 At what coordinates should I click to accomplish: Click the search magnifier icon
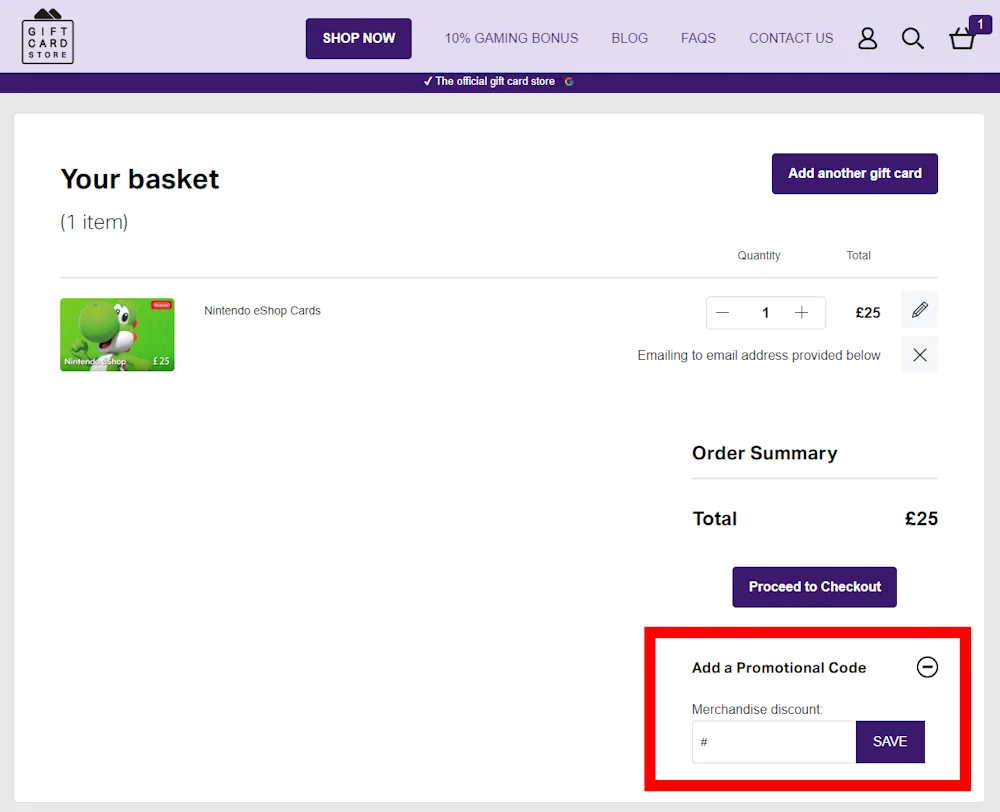[x=913, y=38]
